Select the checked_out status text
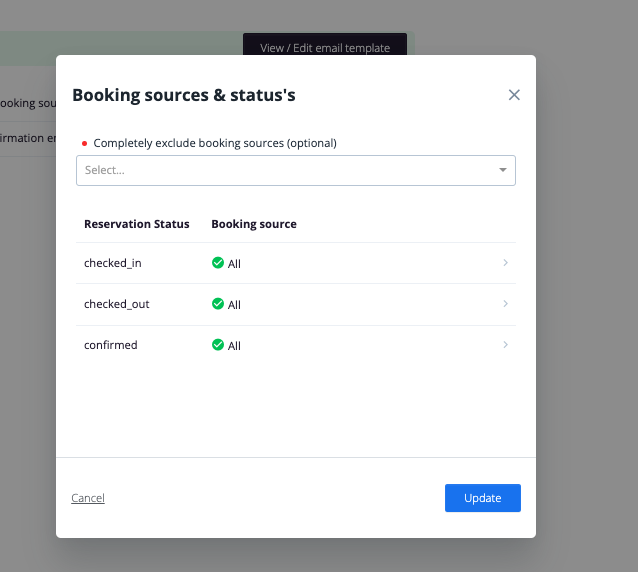 coord(117,304)
